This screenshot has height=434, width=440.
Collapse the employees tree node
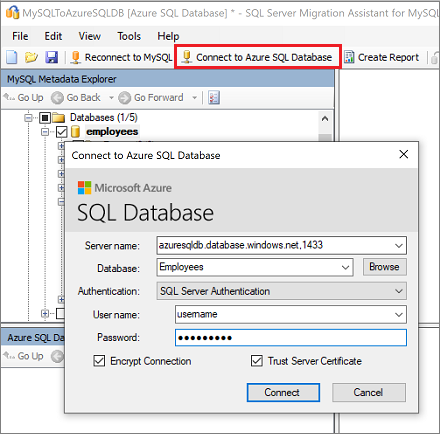click(45, 132)
